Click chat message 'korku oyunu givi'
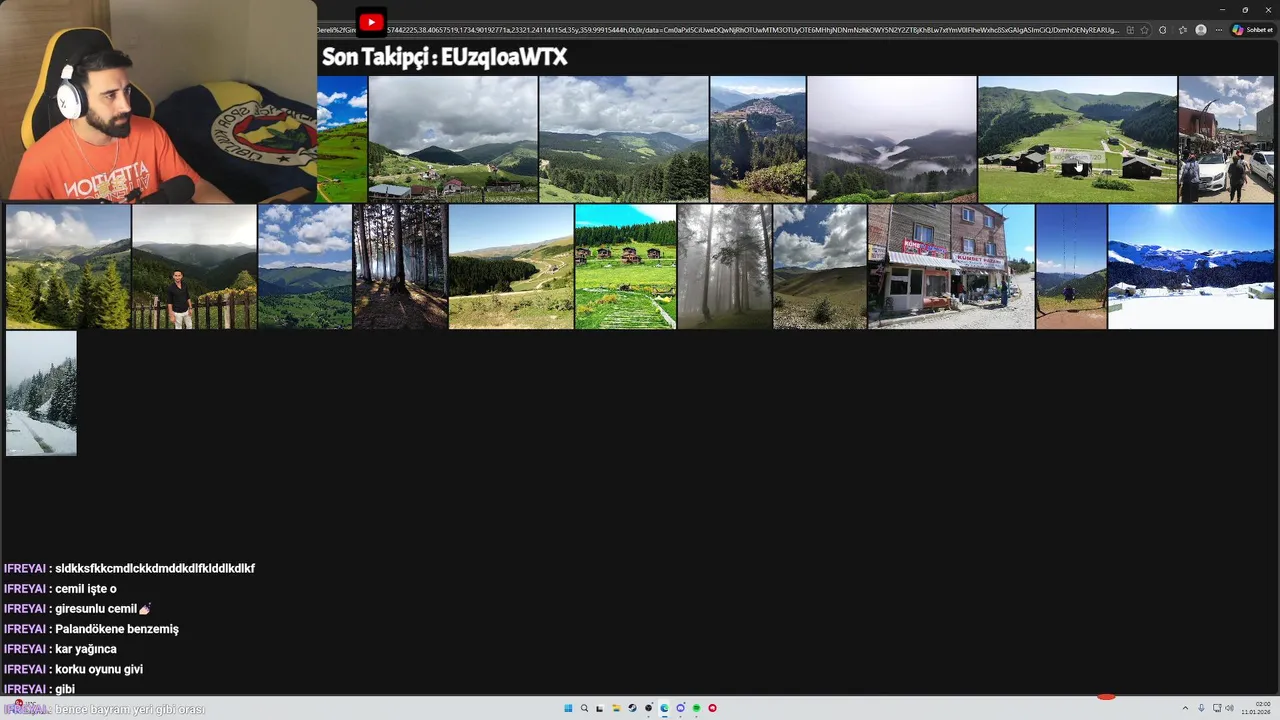 pyautogui.click(x=99, y=669)
